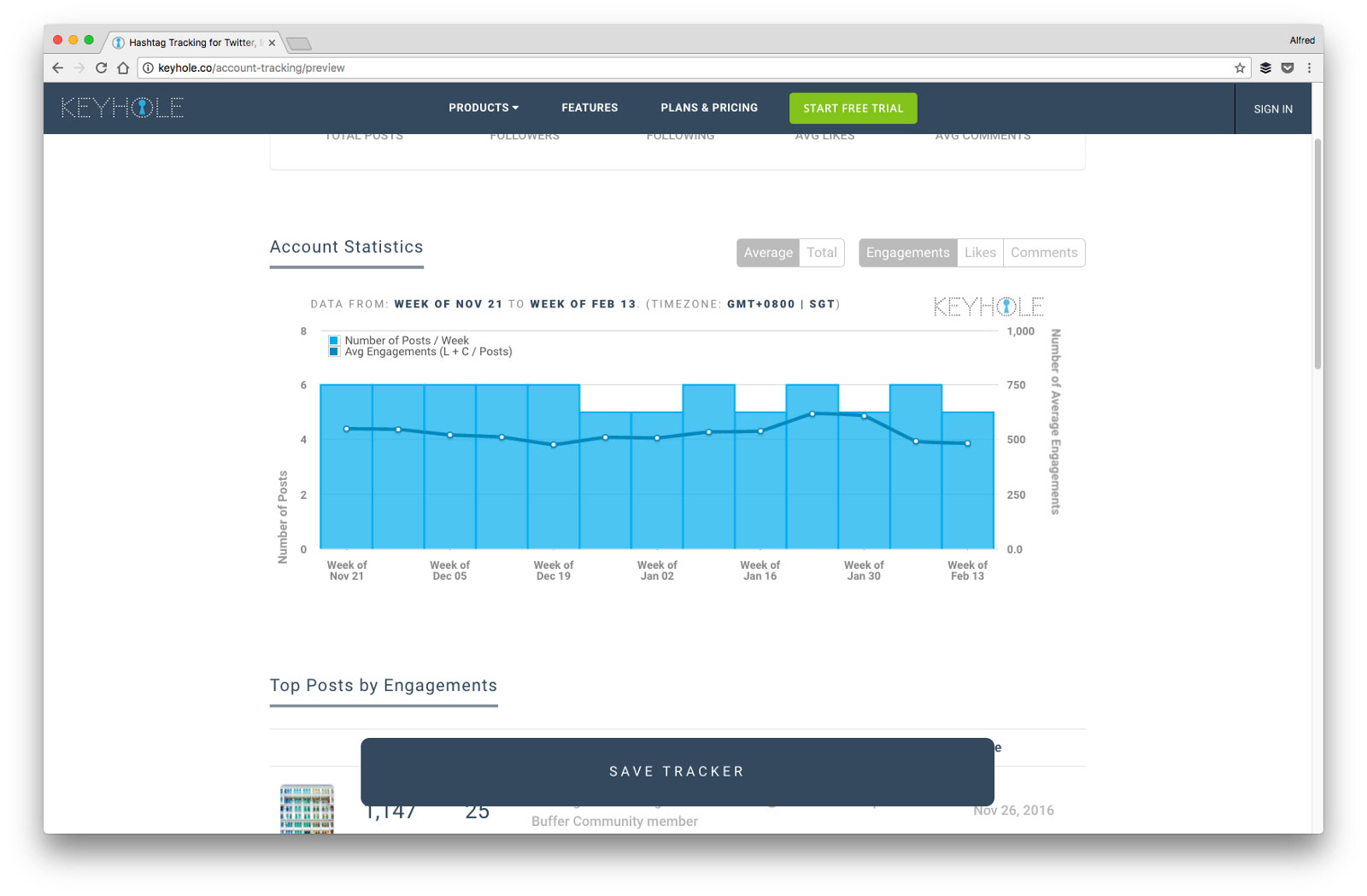Bookmark page with star icon
1367x896 pixels.
pos(1240,67)
